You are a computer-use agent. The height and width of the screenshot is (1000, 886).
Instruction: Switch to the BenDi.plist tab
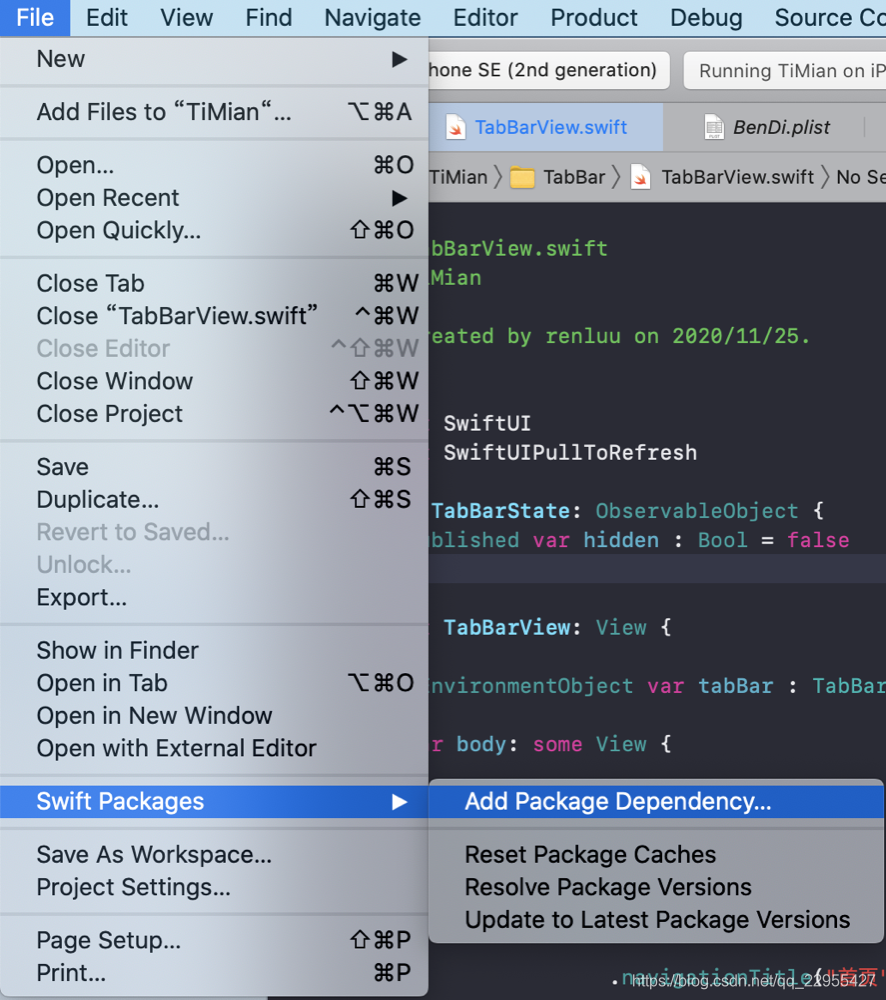point(767,127)
